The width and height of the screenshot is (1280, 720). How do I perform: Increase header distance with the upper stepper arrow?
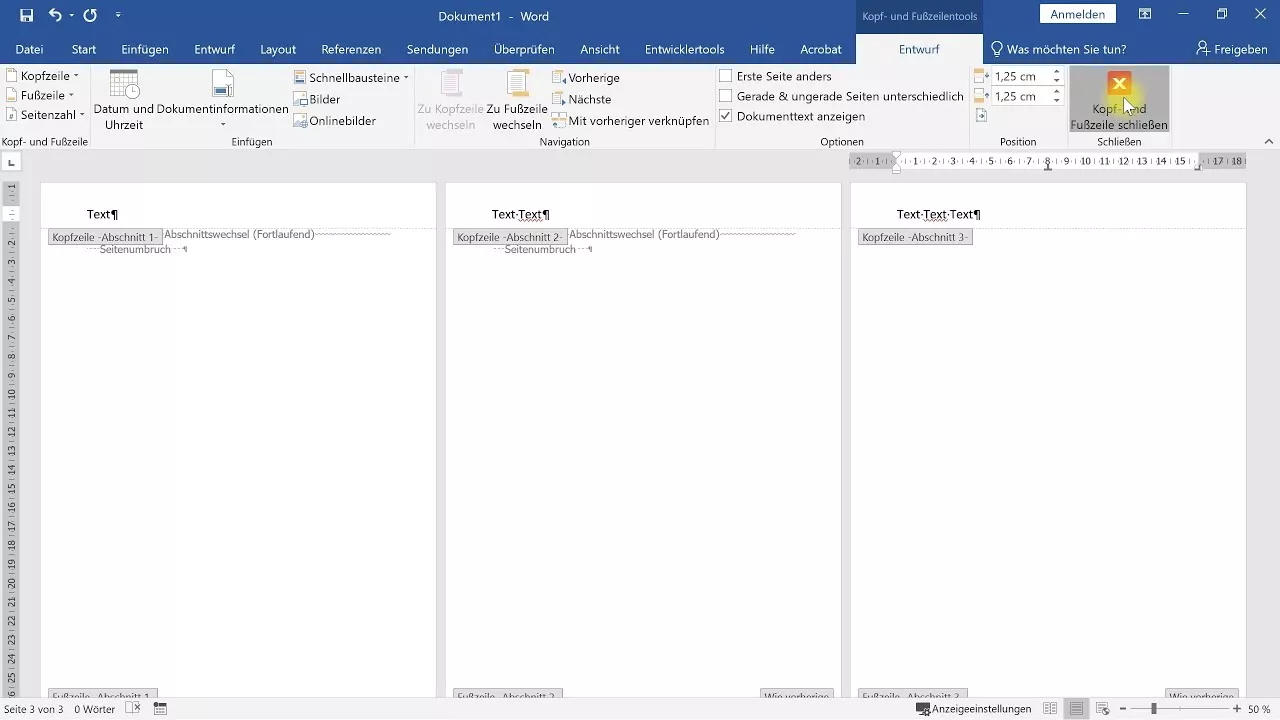[x=1056, y=70]
